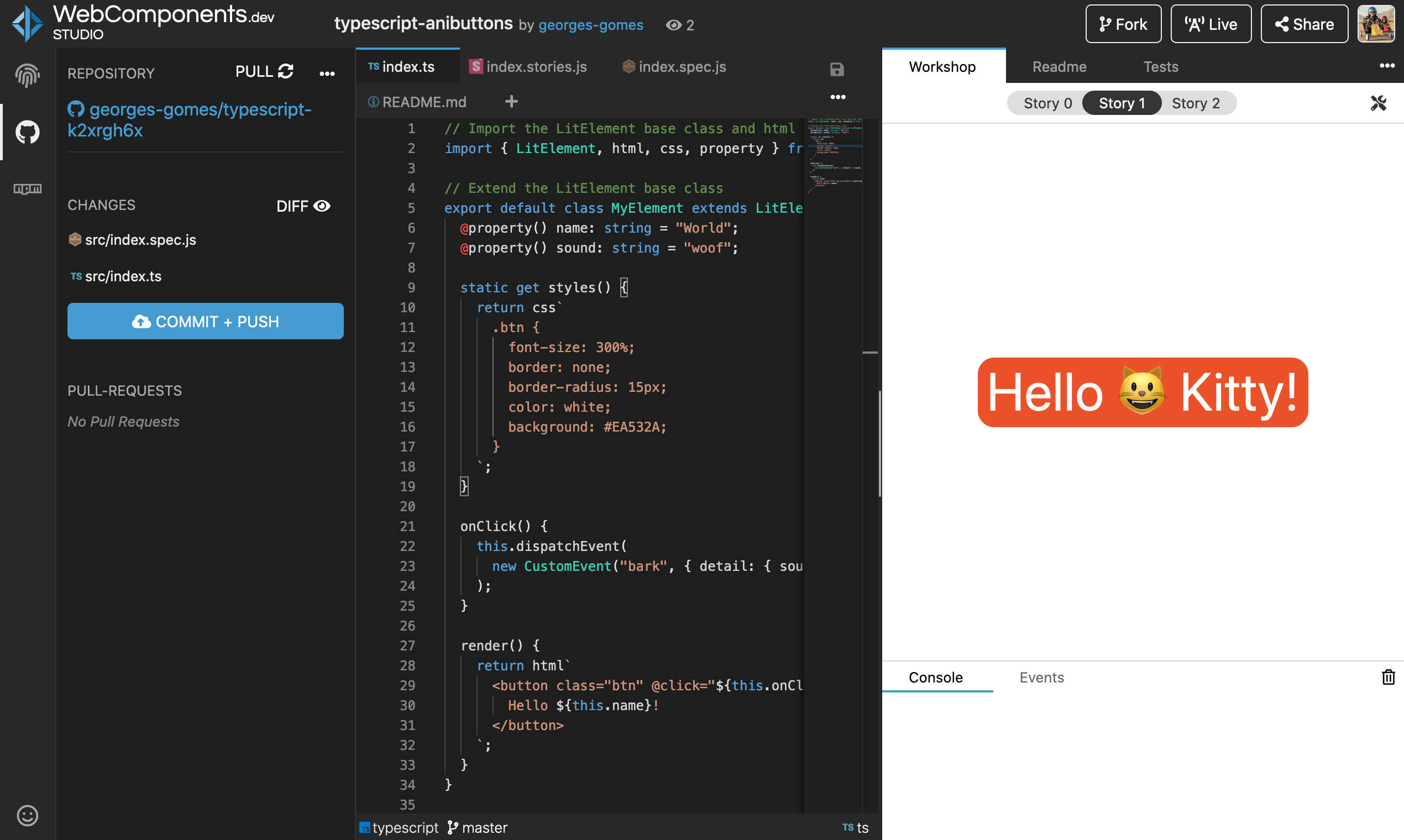The image size is (1404, 840).
Task: Click the orange Hello Kitty button preview
Action: pyautogui.click(x=1142, y=392)
